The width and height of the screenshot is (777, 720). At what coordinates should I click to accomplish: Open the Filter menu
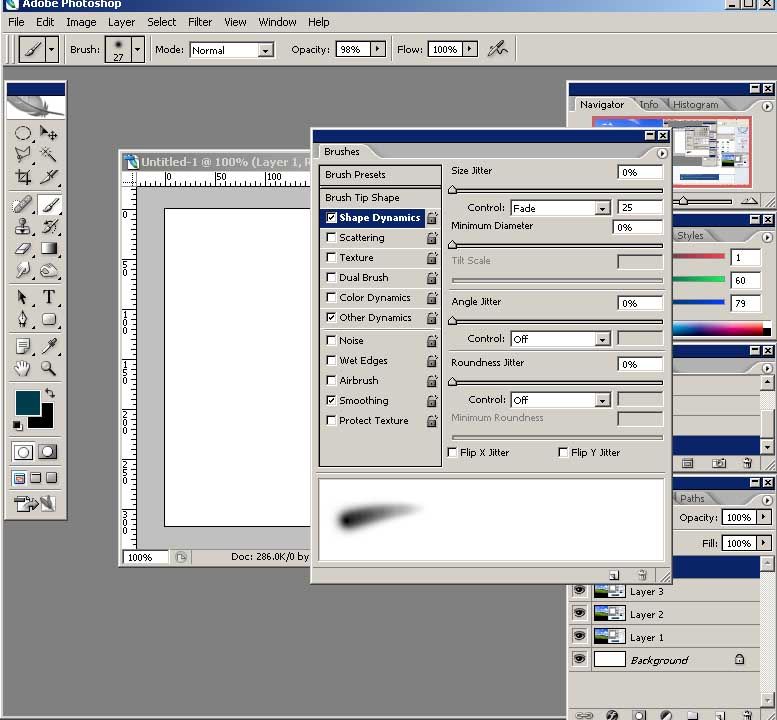200,22
